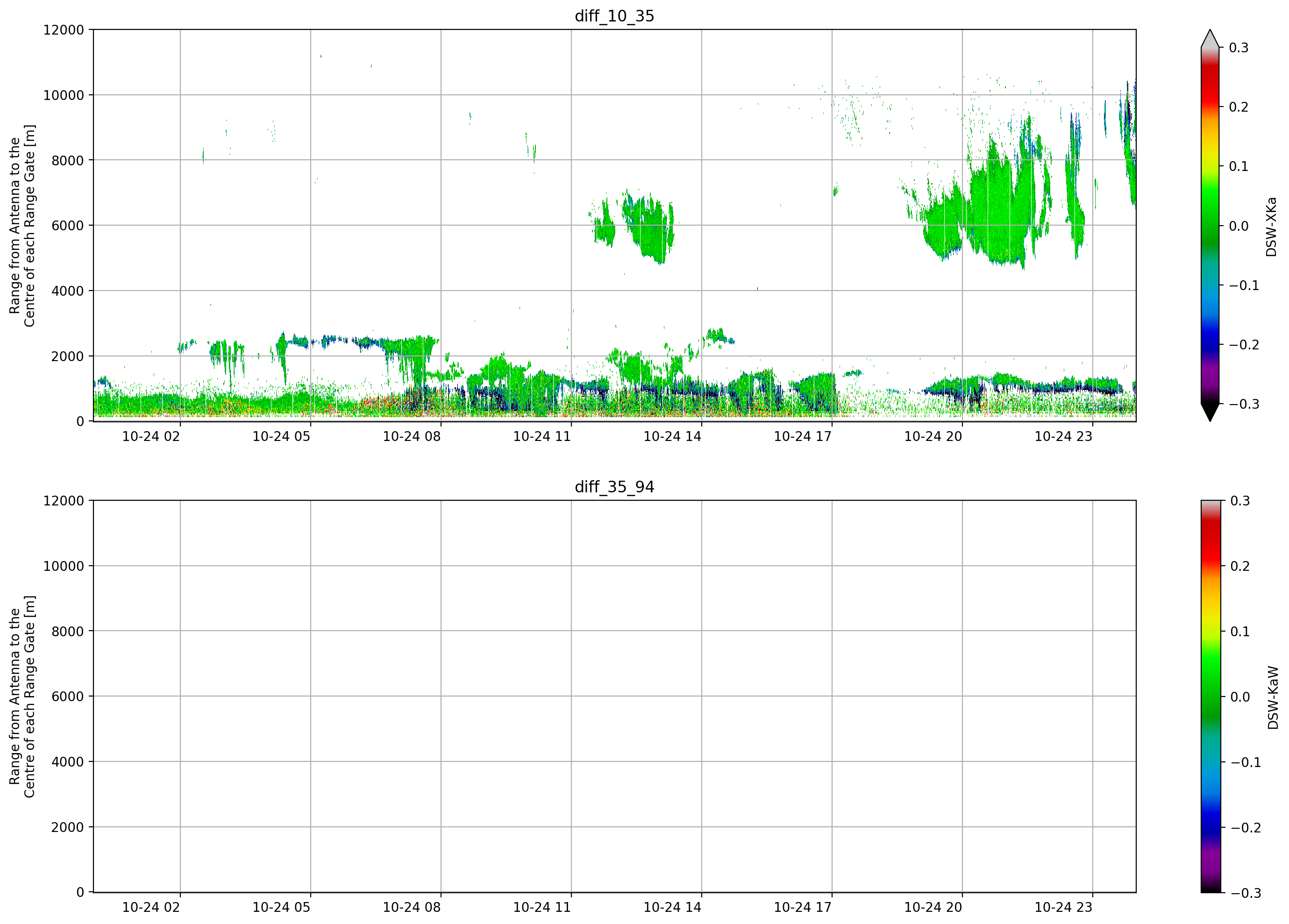
Task: Select the '0.0' tick on DSW-XKa colorbar
Action: point(1239,226)
